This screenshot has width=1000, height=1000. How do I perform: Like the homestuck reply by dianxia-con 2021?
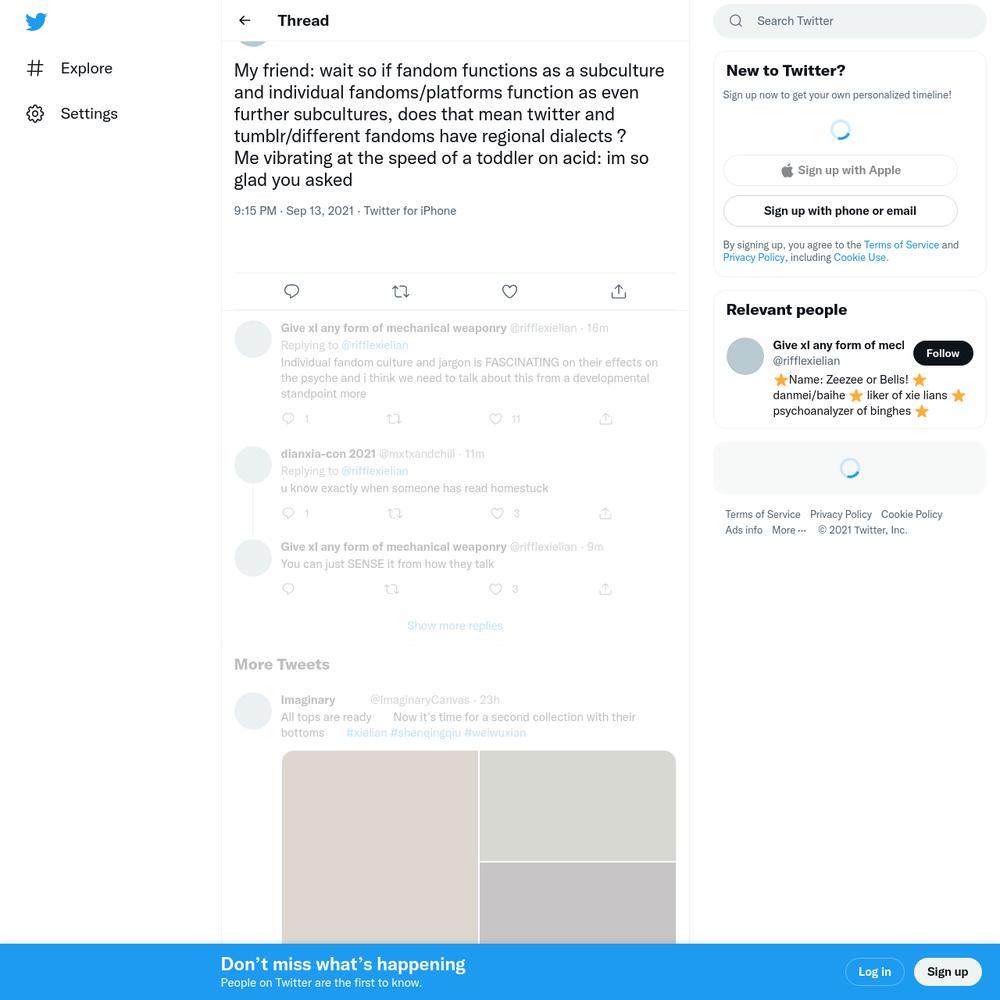[x=497, y=513]
